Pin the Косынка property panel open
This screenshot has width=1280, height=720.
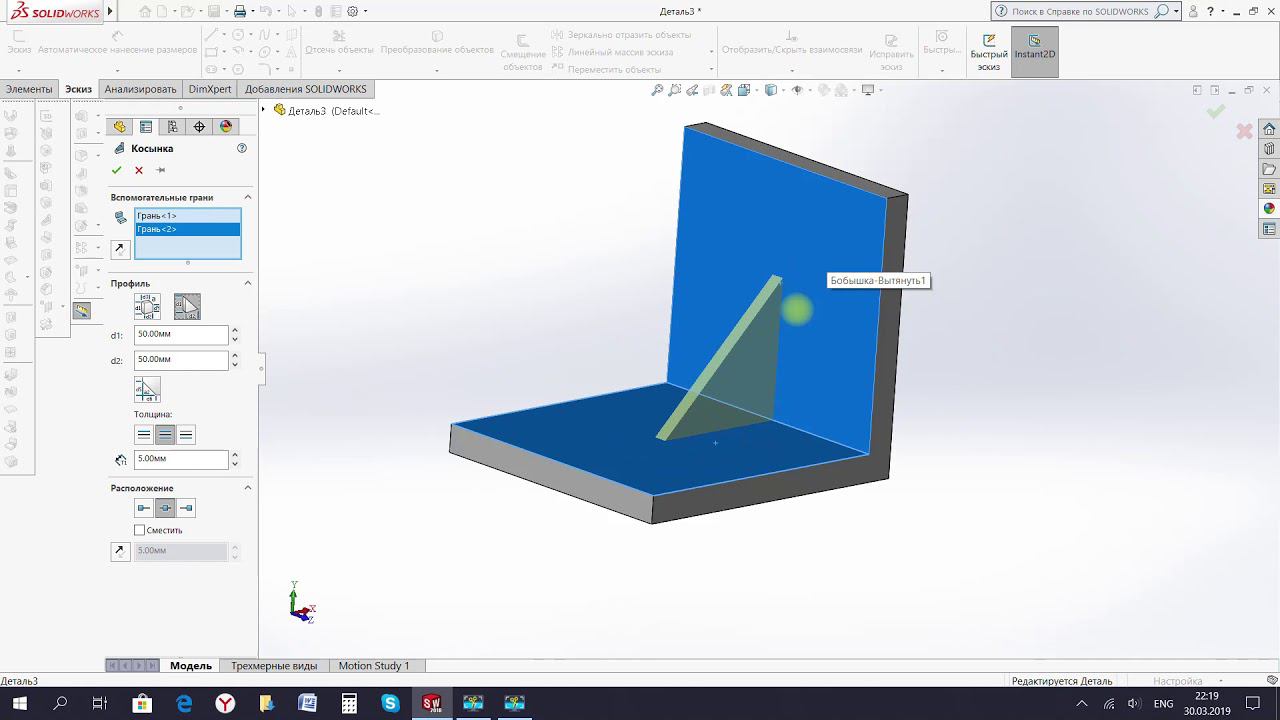click(161, 170)
